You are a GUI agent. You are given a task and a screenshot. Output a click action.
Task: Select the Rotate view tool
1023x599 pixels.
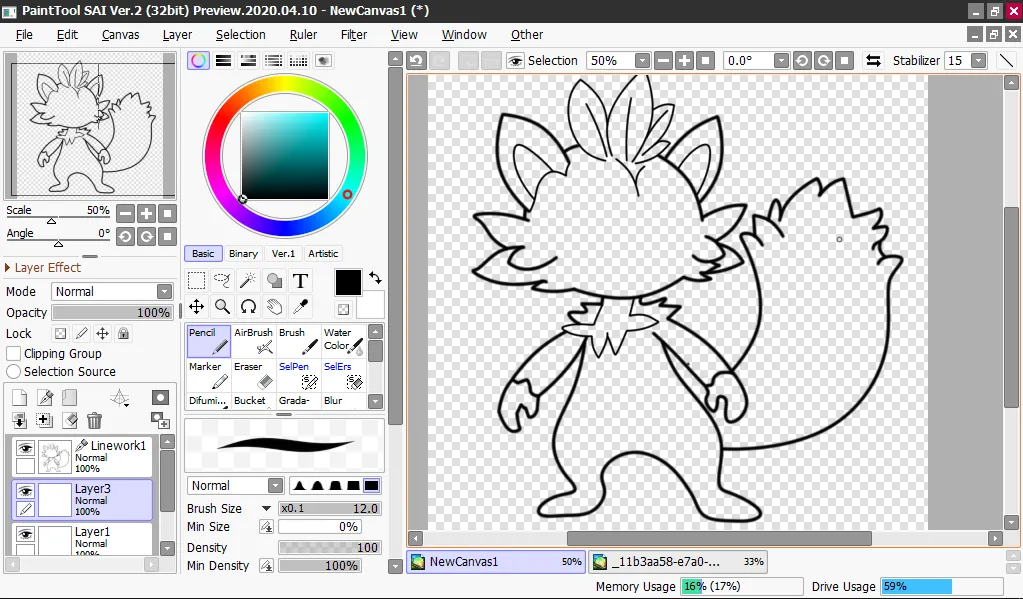pyautogui.click(x=248, y=307)
